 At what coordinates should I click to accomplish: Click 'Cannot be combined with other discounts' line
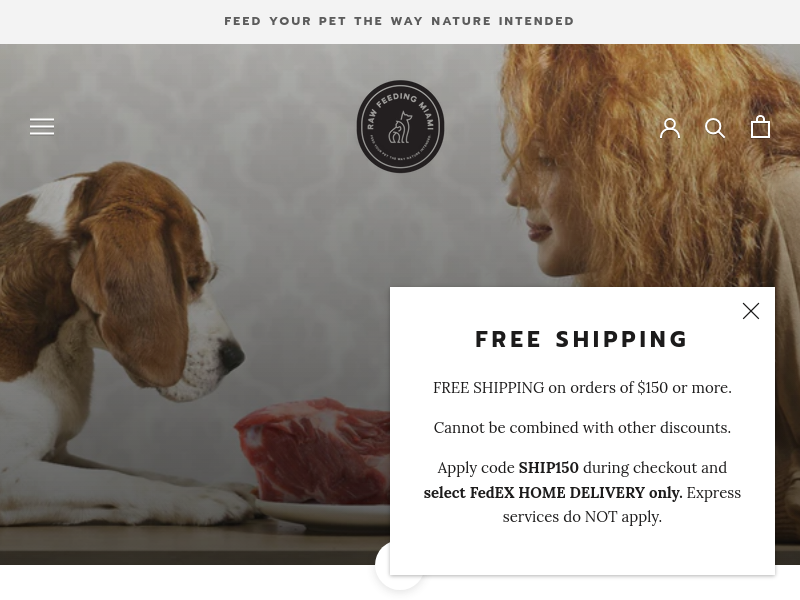pyautogui.click(x=582, y=428)
